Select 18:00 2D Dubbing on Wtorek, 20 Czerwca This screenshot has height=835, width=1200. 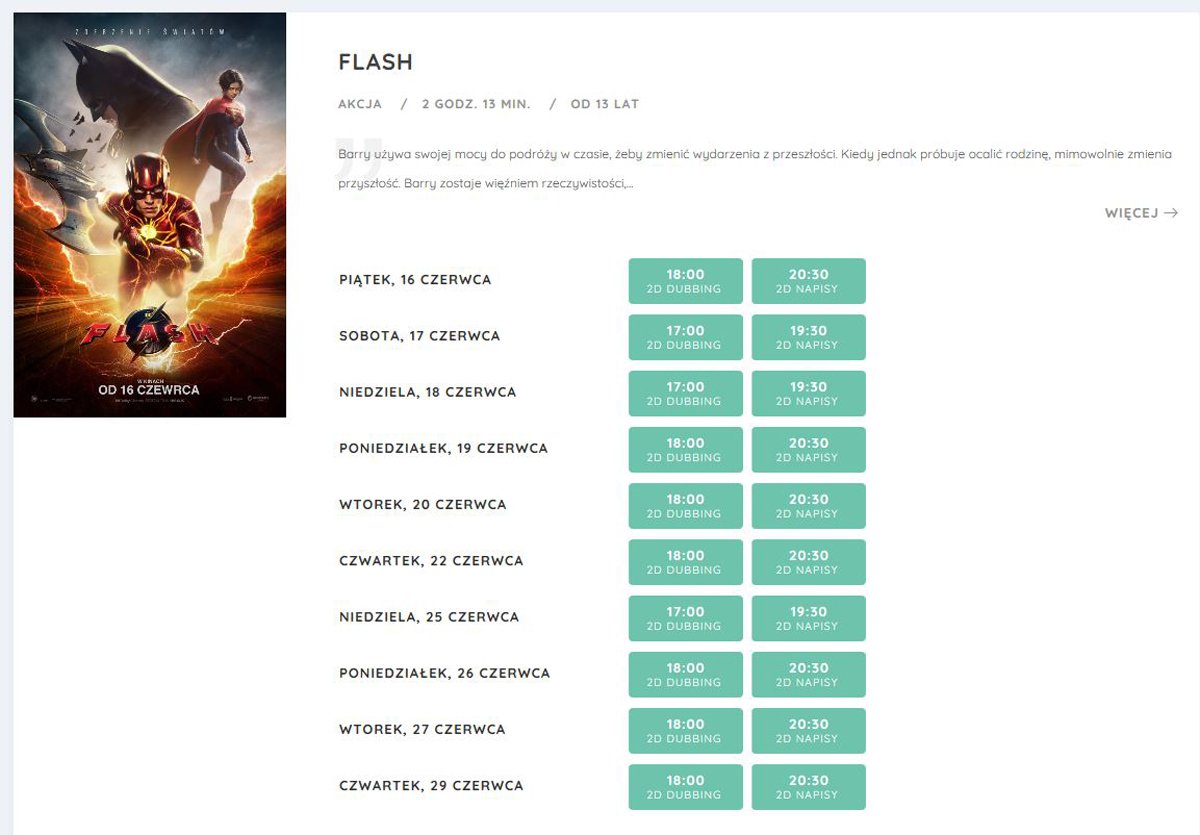(x=686, y=506)
